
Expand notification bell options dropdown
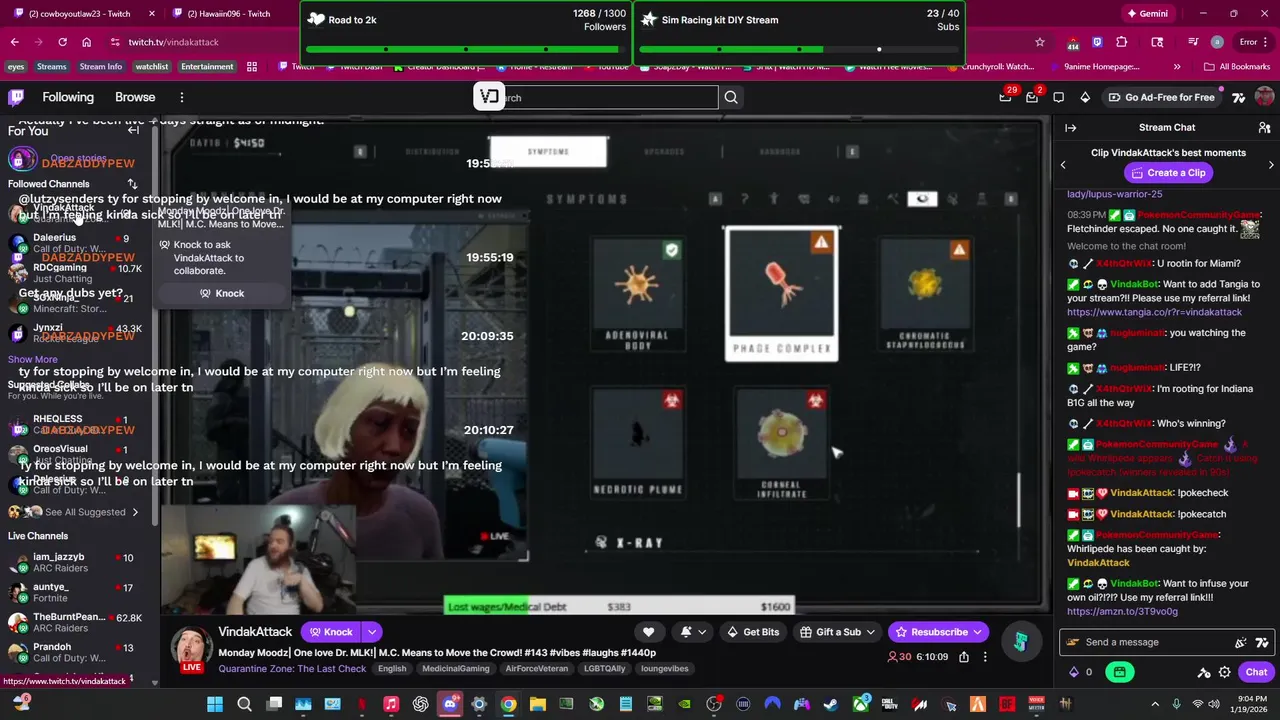[x=702, y=632]
